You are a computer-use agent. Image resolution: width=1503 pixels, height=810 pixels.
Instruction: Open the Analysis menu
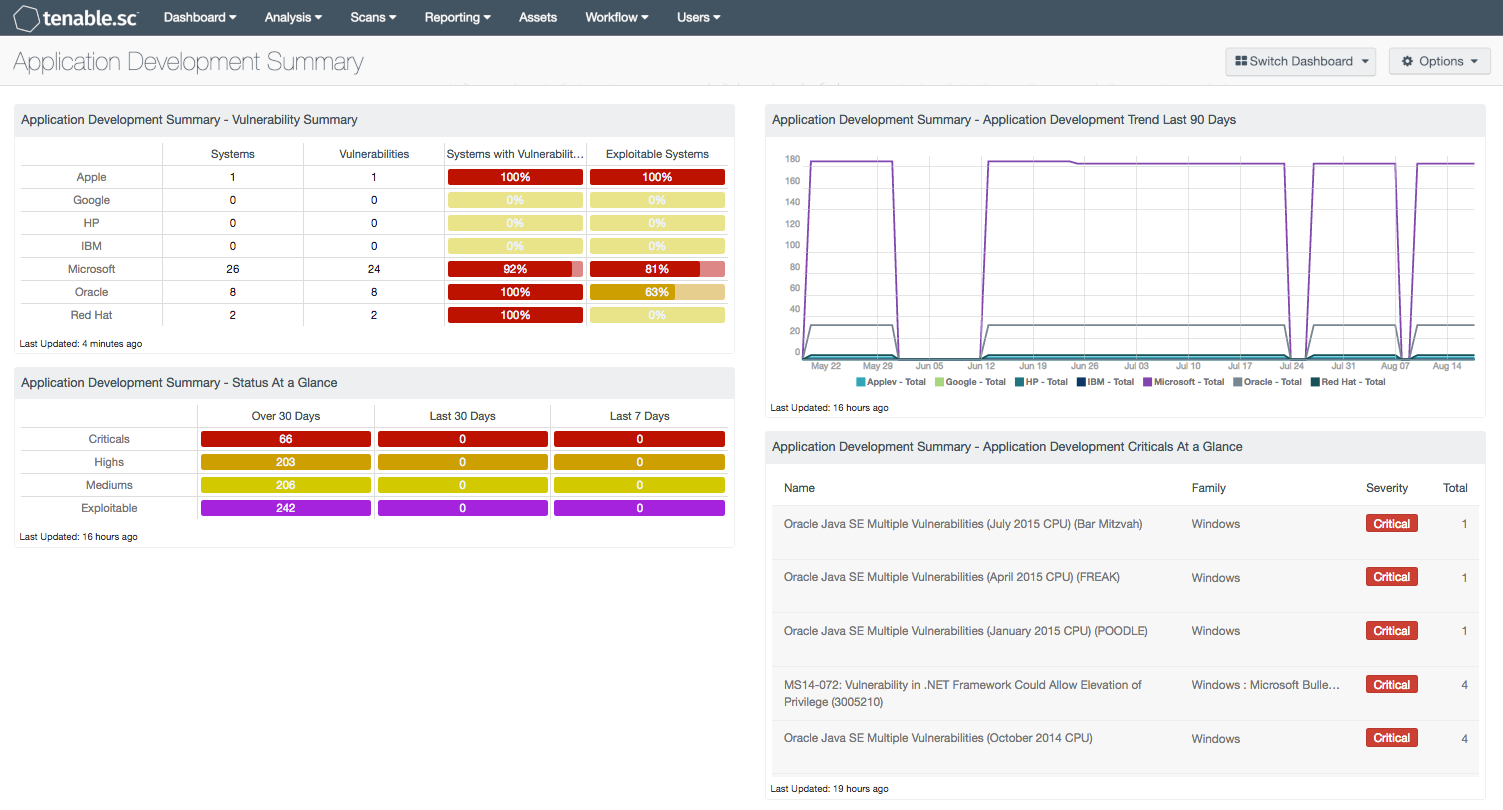click(x=293, y=17)
